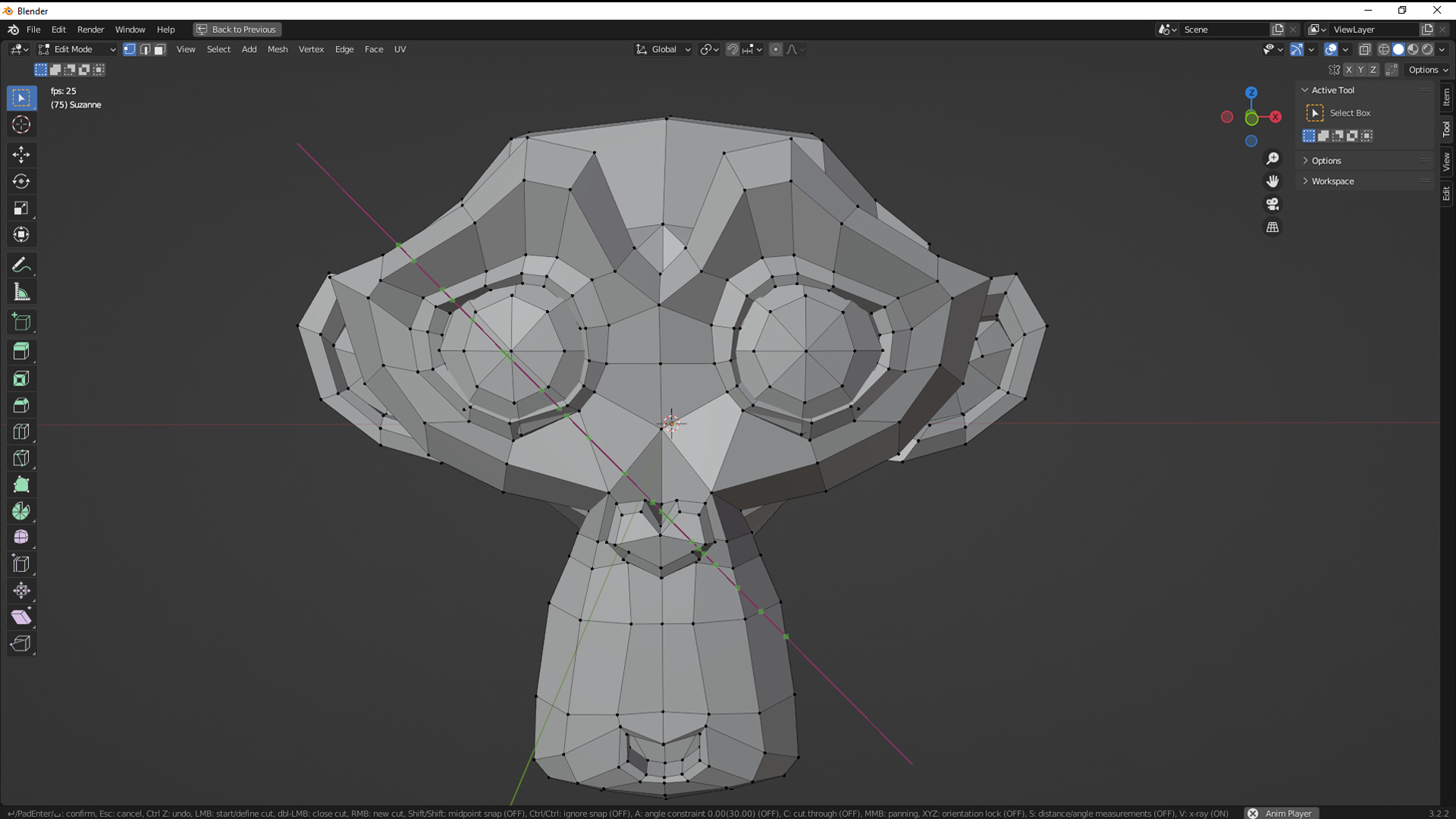Open the Mesh menu

277,49
